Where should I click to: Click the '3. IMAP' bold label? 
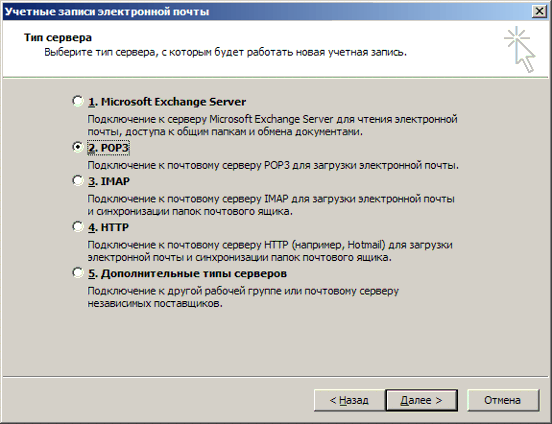pos(109,181)
